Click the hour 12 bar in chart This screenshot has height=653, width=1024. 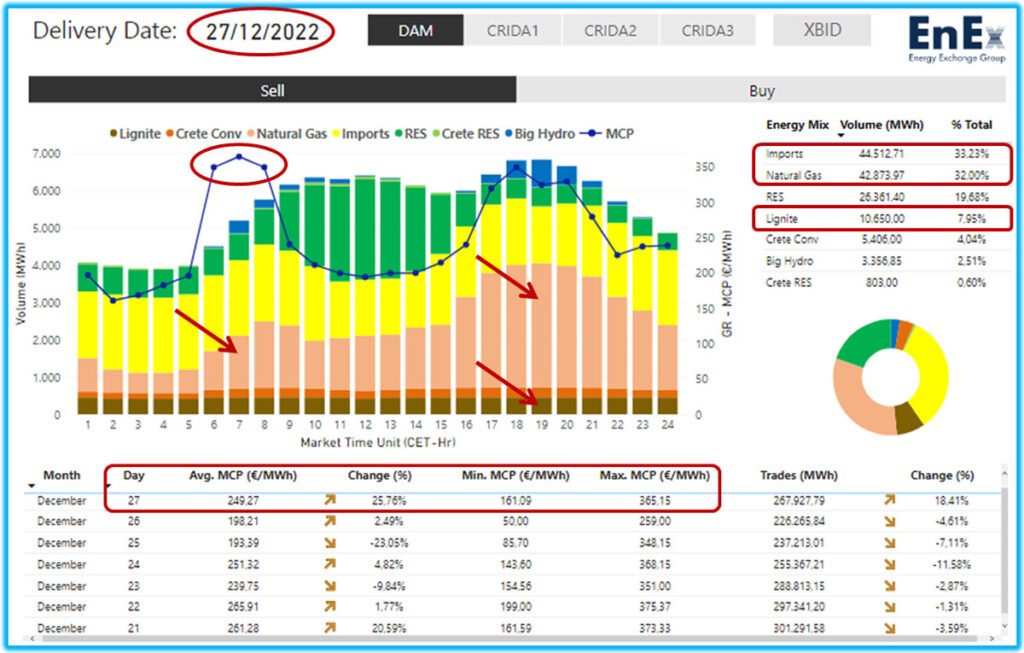(365, 295)
